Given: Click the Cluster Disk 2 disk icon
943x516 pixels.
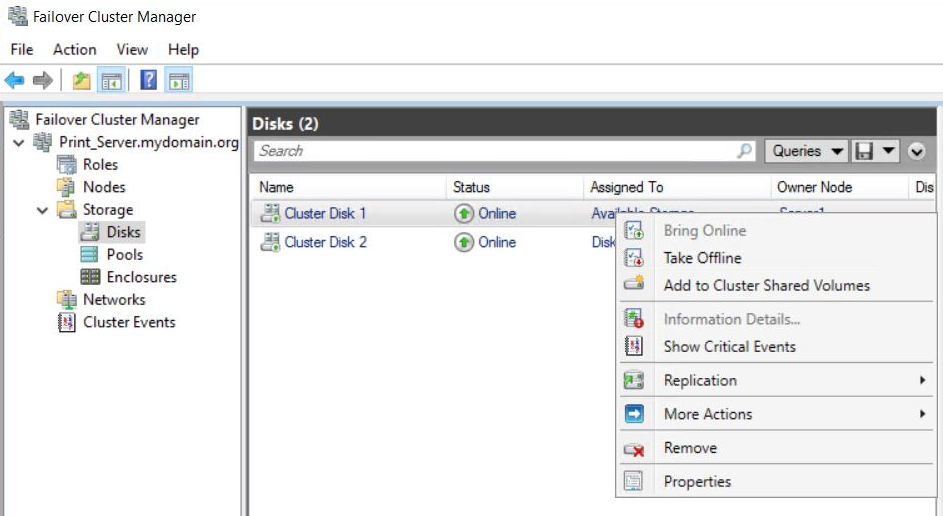Looking at the screenshot, I should (x=270, y=242).
